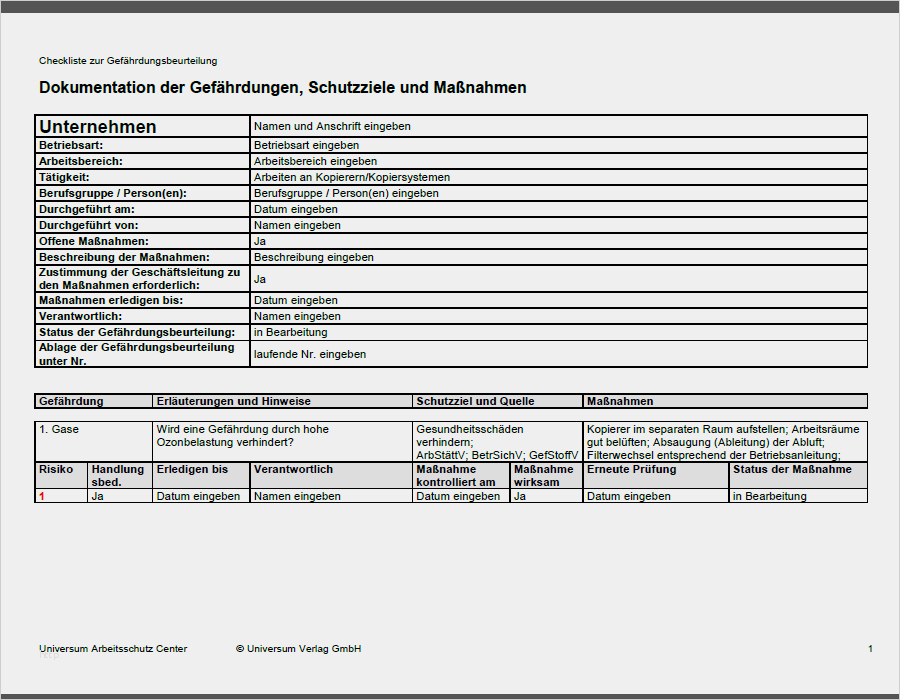
Task: Click the 'Status der Gefährdungsbeurteilung:' label
Action: pyautogui.click(x=137, y=332)
